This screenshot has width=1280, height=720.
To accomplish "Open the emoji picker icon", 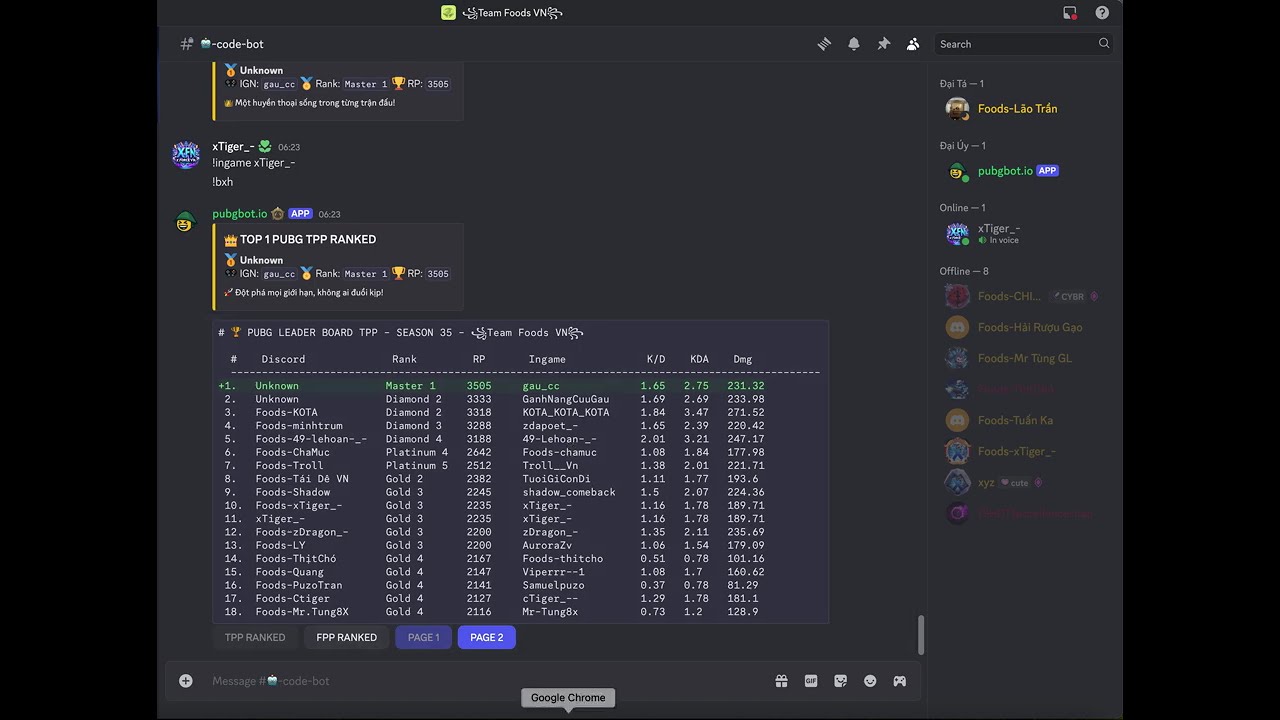I will [870, 681].
